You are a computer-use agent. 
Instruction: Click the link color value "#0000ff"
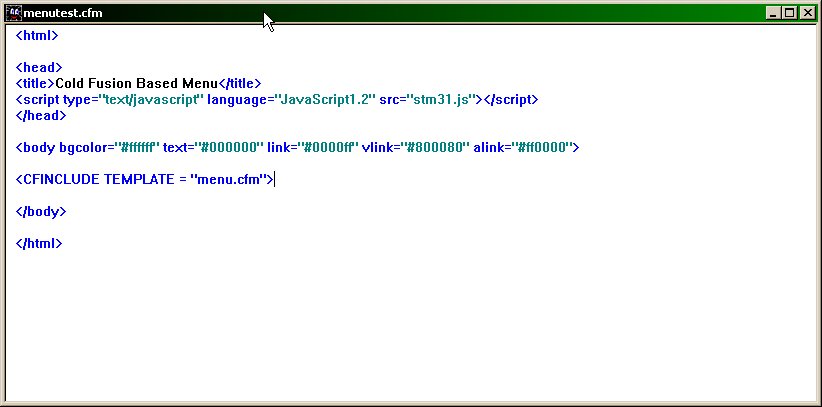[329, 147]
